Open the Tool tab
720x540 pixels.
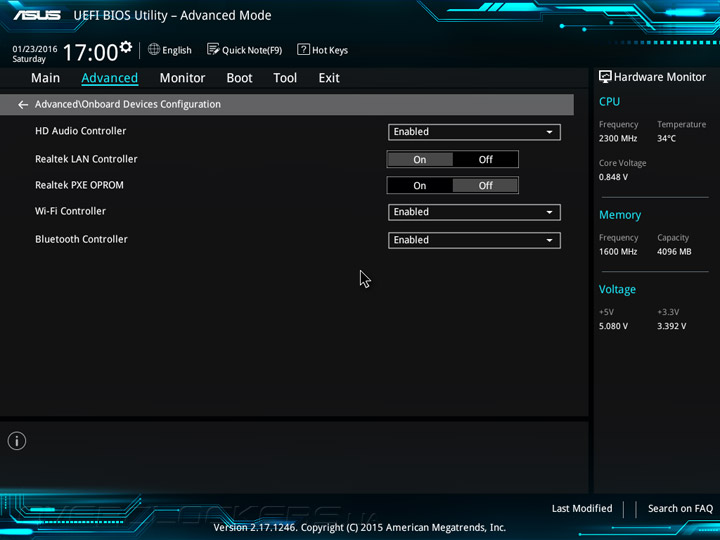click(285, 78)
